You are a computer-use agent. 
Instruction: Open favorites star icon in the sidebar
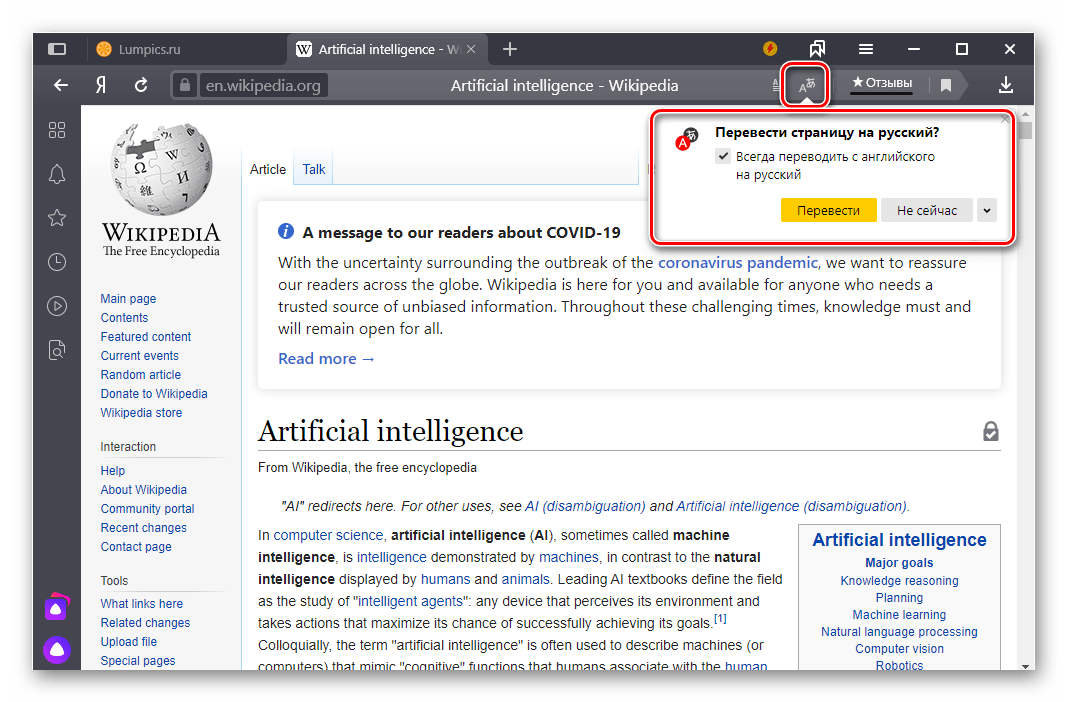[x=57, y=218]
